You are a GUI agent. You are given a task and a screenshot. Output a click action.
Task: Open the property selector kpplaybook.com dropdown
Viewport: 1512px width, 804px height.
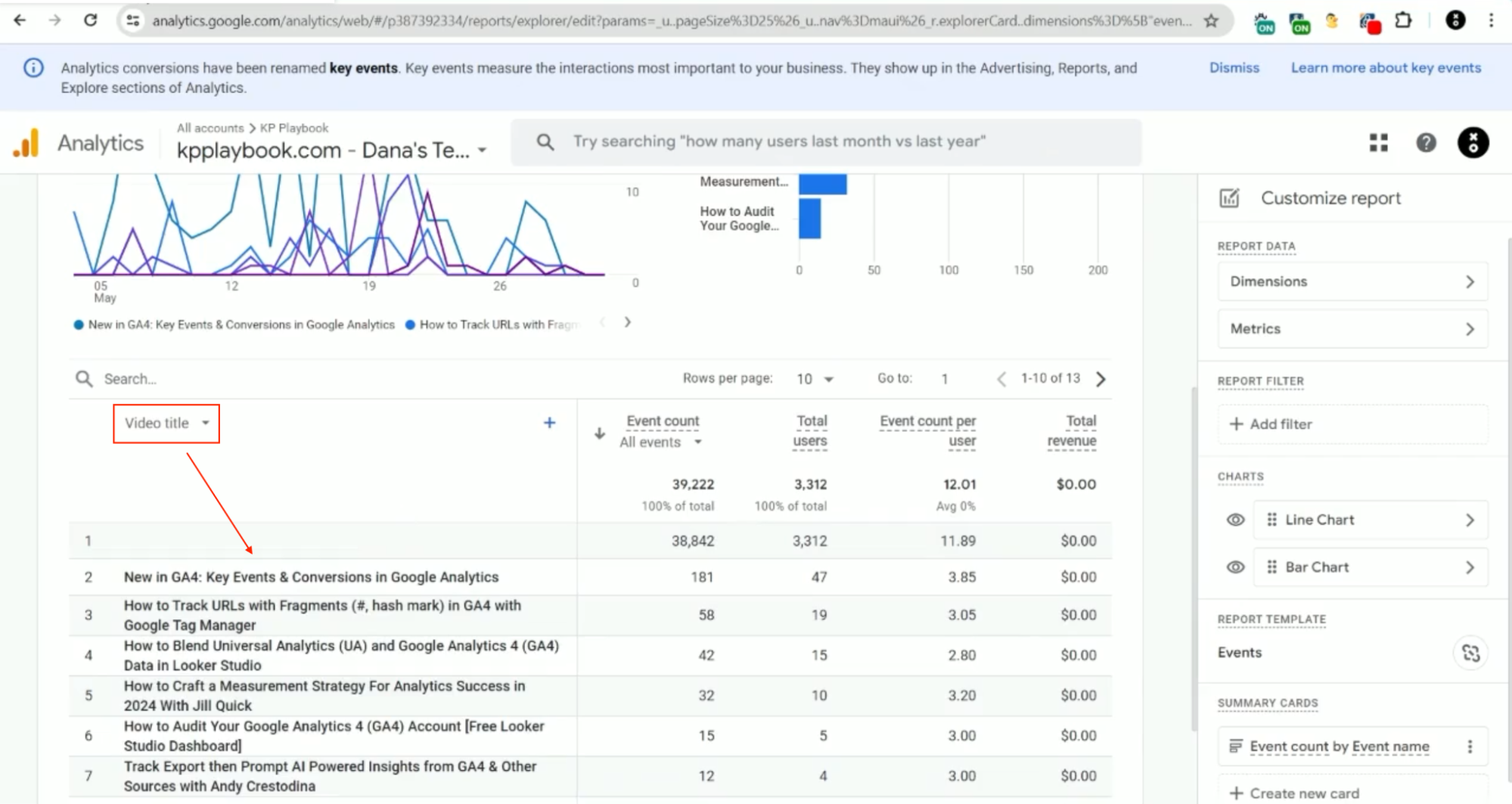coord(331,151)
